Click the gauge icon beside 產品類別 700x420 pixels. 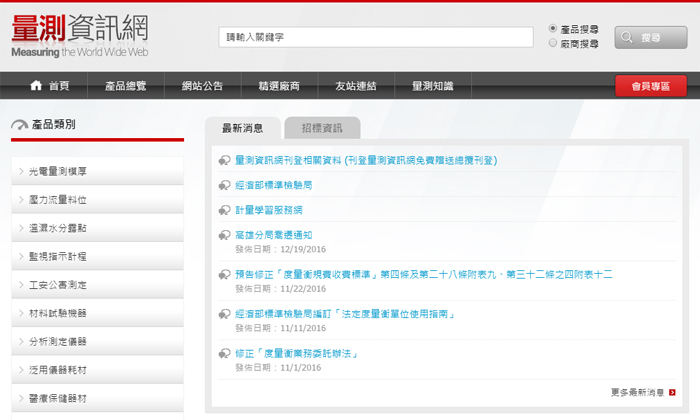click(19, 125)
